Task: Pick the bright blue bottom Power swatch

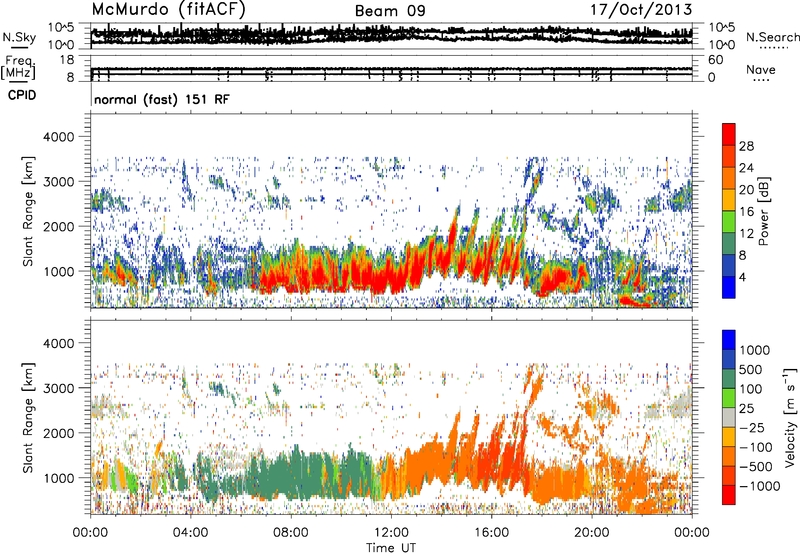Action: 729,287
